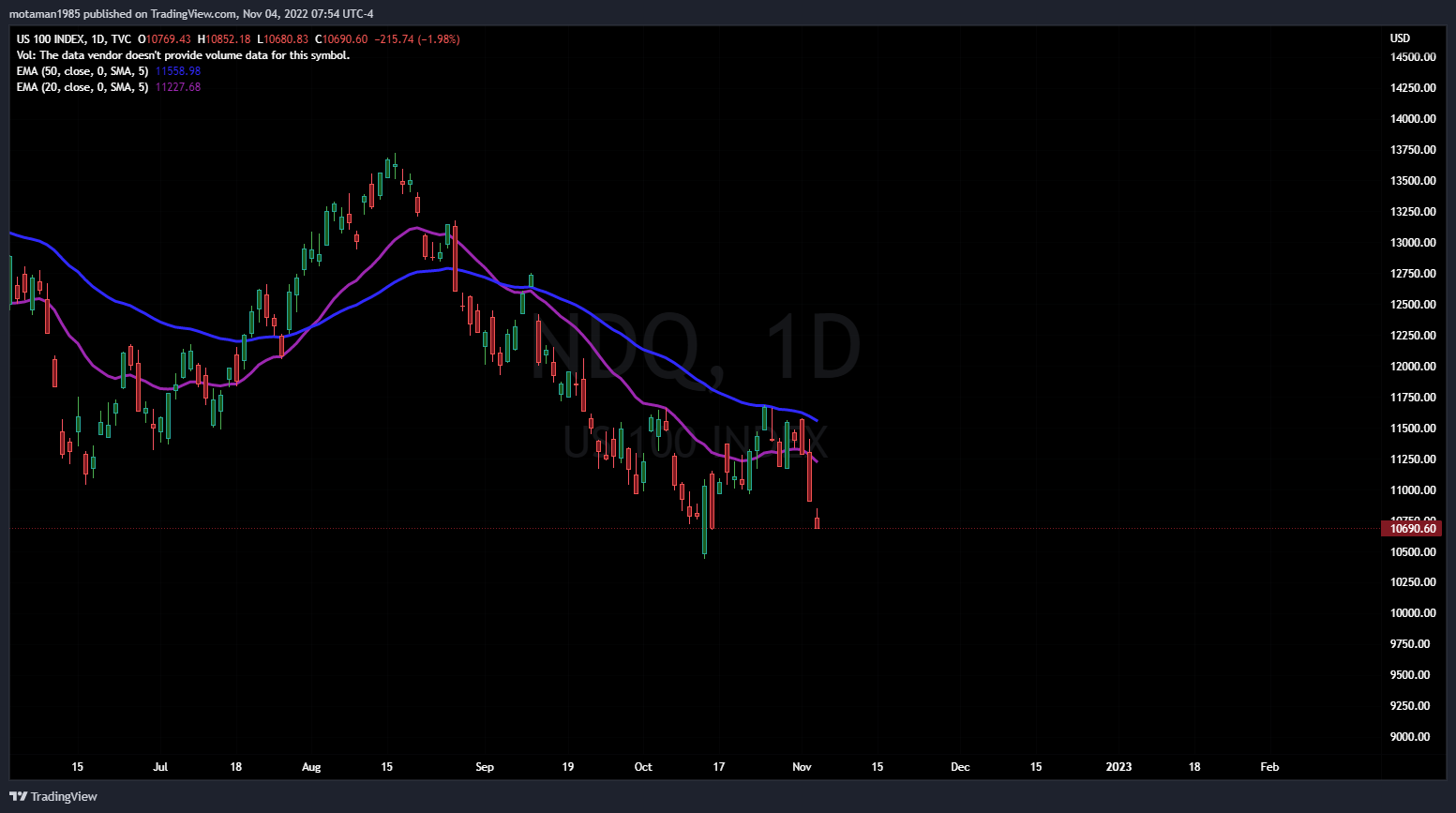
Task: Click the 13500.00 price axis label
Action: 1413,181
